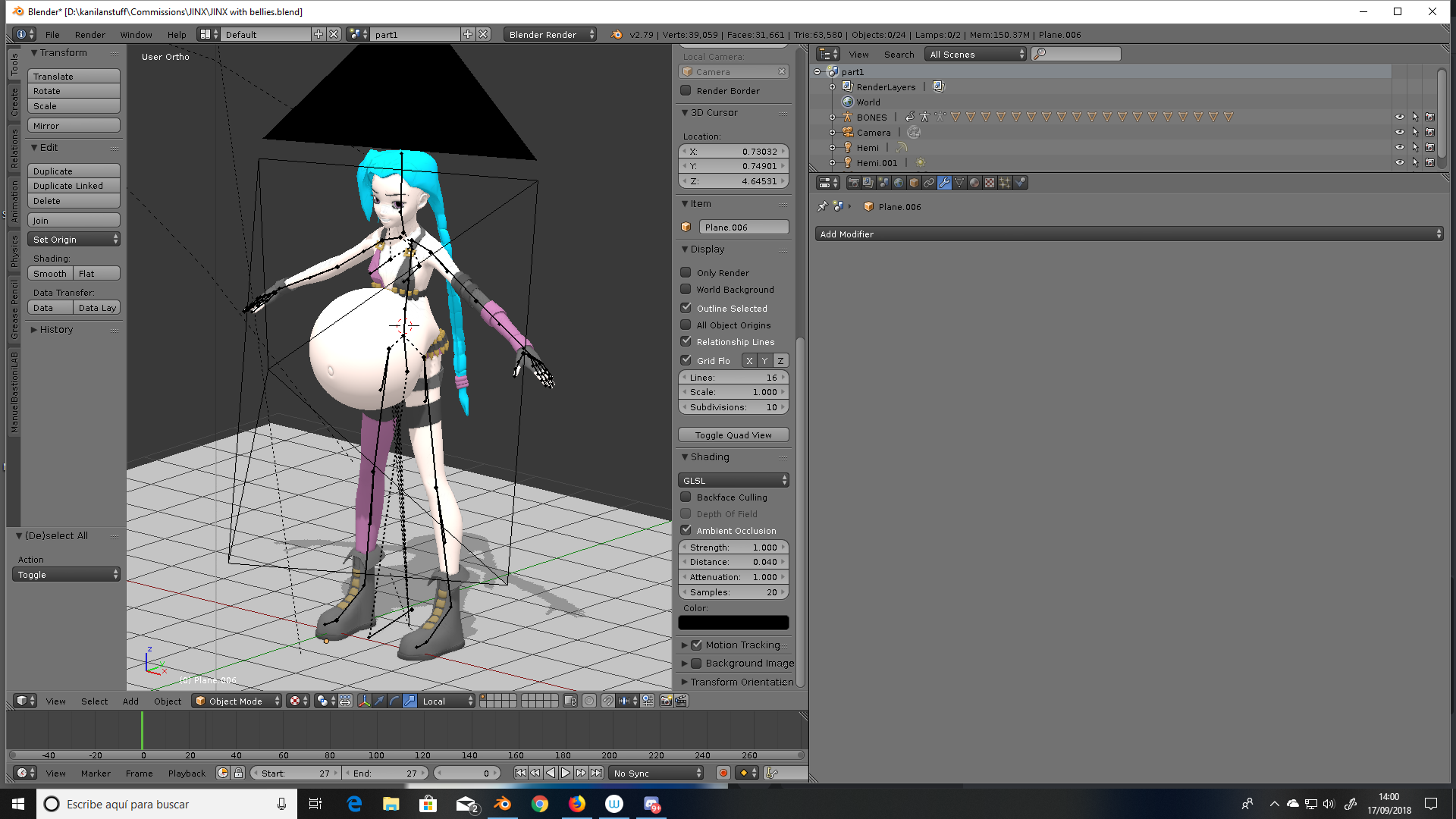Viewport: 1456px width, 819px height.
Task: Enable Backface Culling checkbox
Action: [686, 497]
